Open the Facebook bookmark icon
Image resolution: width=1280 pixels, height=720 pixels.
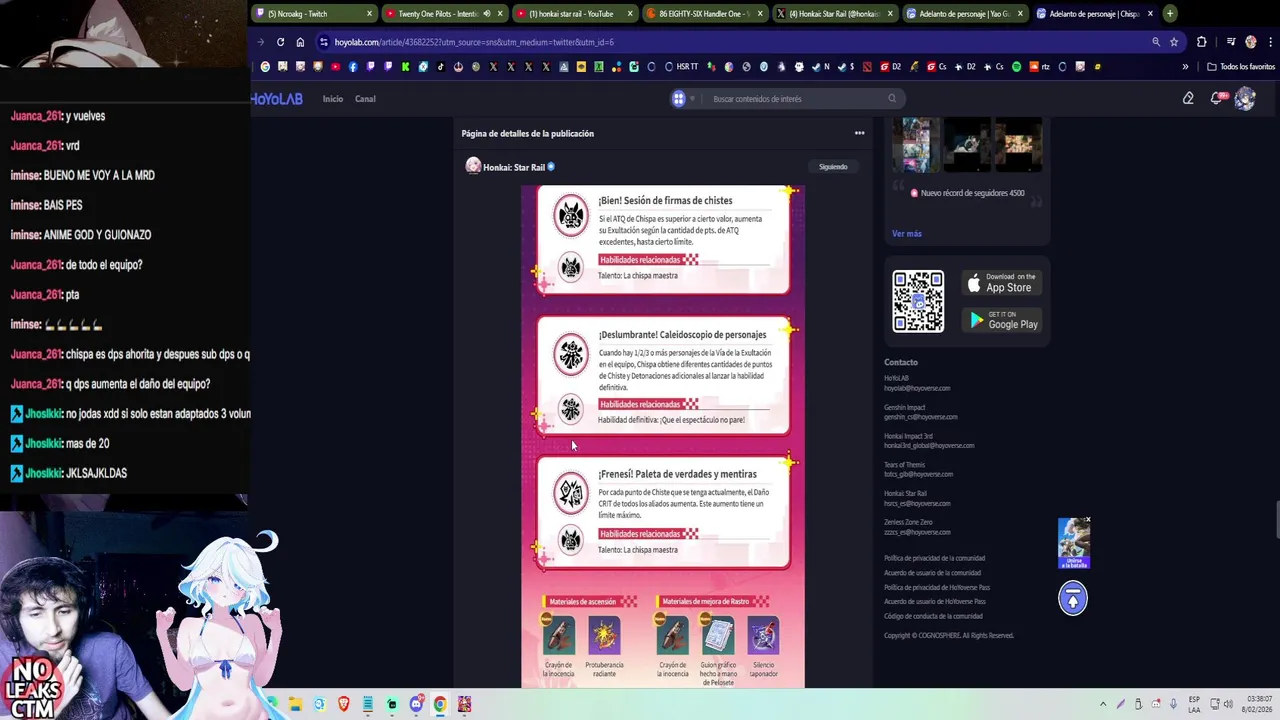point(352,67)
